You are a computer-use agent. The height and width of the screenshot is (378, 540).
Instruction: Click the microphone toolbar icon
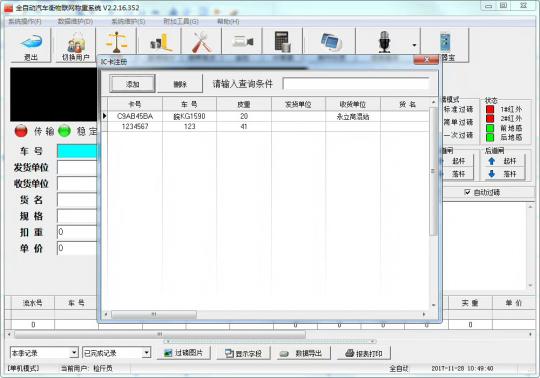pos(384,42)
